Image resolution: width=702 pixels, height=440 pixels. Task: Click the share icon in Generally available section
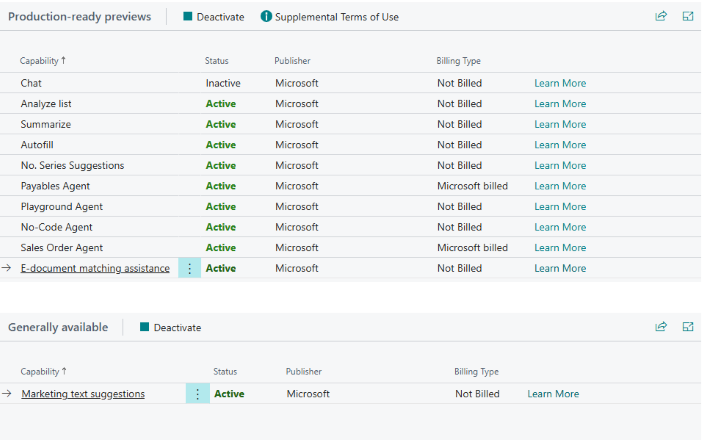point(661,327)
